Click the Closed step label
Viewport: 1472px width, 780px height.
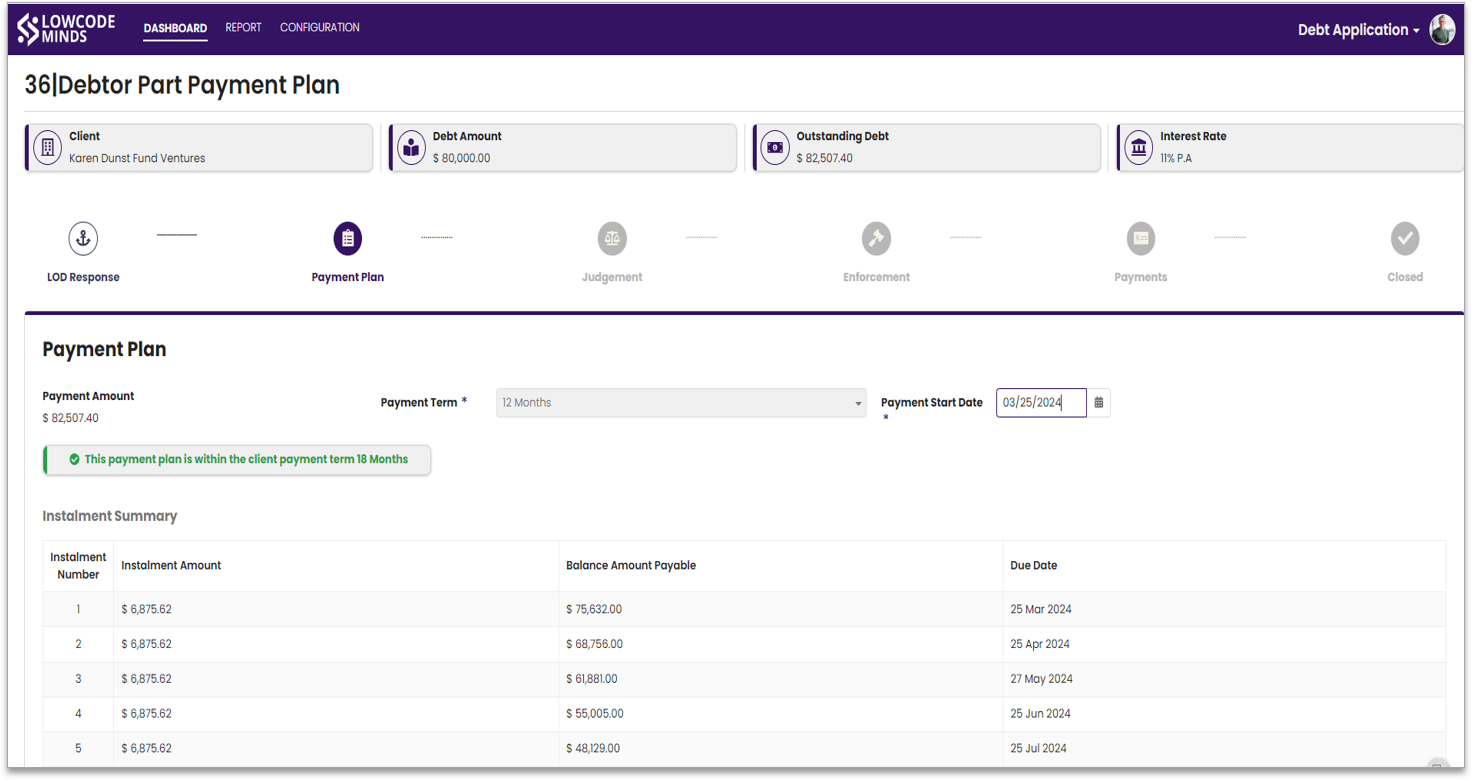1405,277
